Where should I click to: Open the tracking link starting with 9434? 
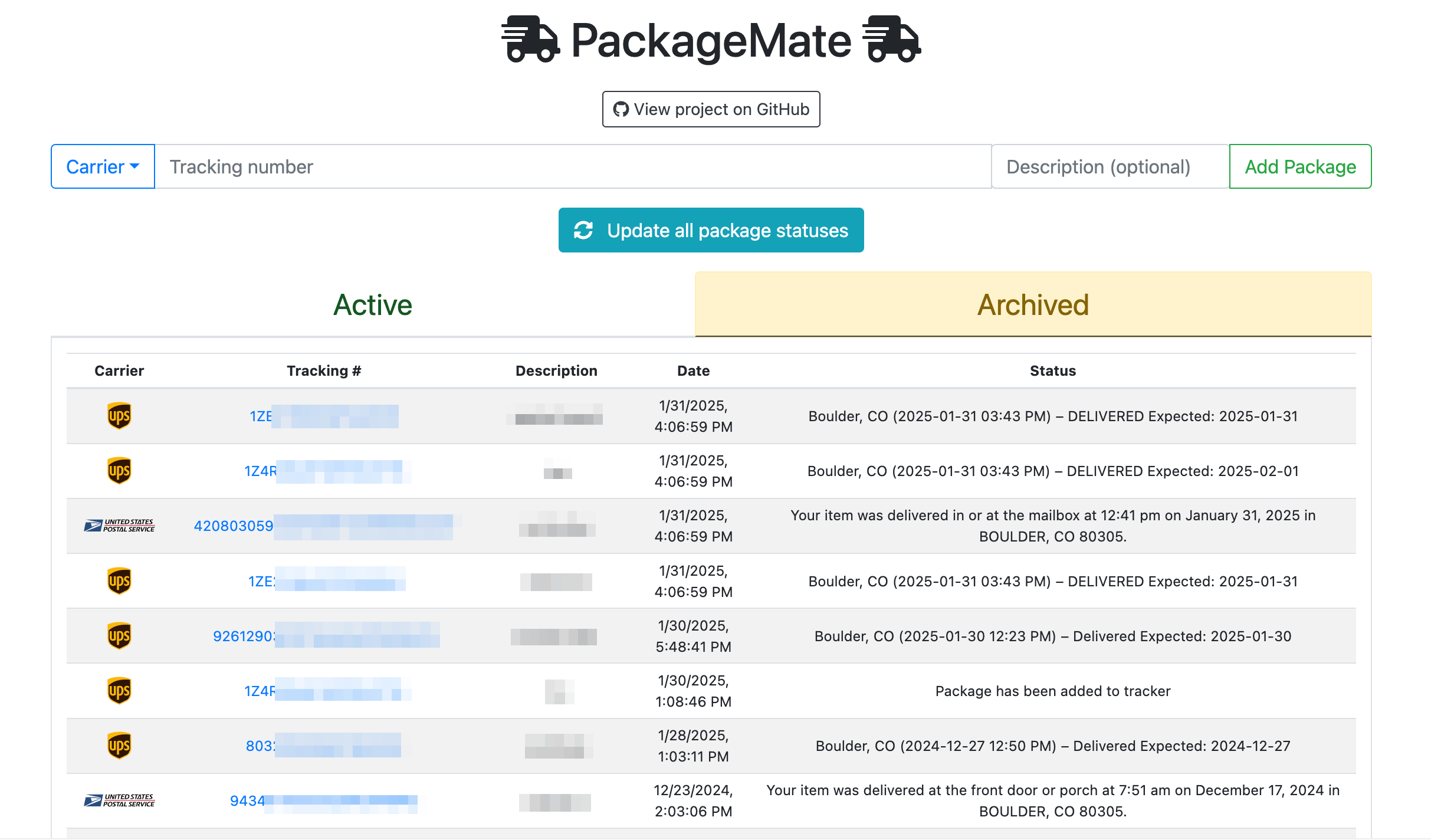[x=247, y=800]
